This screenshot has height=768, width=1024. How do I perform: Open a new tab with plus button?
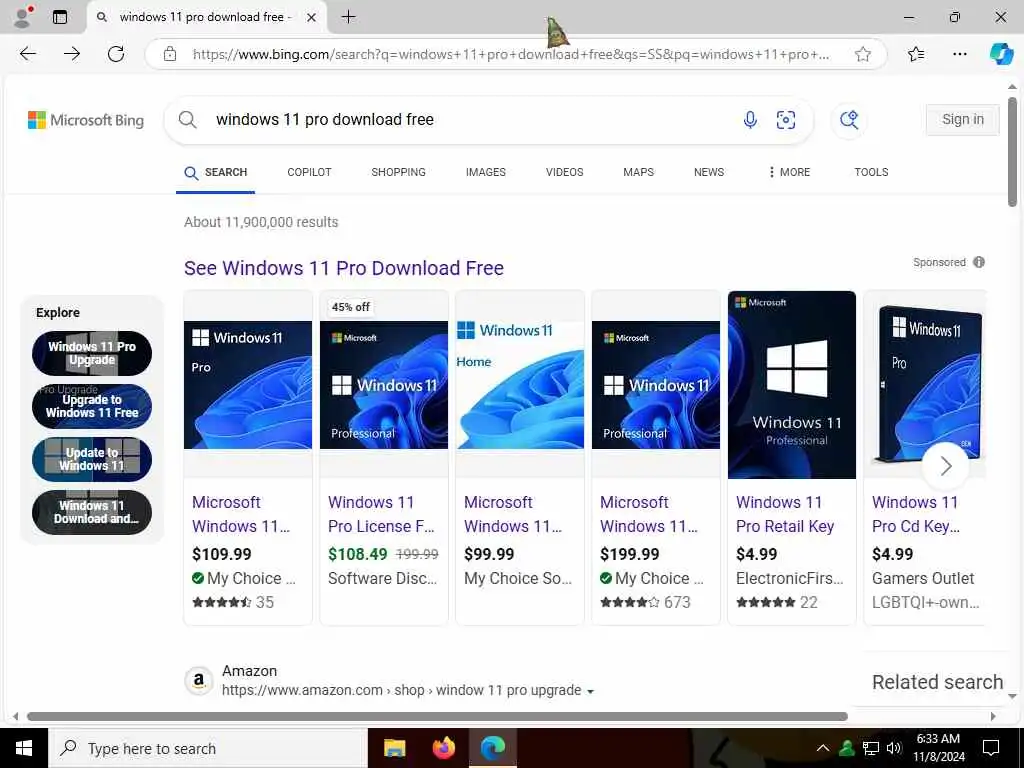point(349,17)
